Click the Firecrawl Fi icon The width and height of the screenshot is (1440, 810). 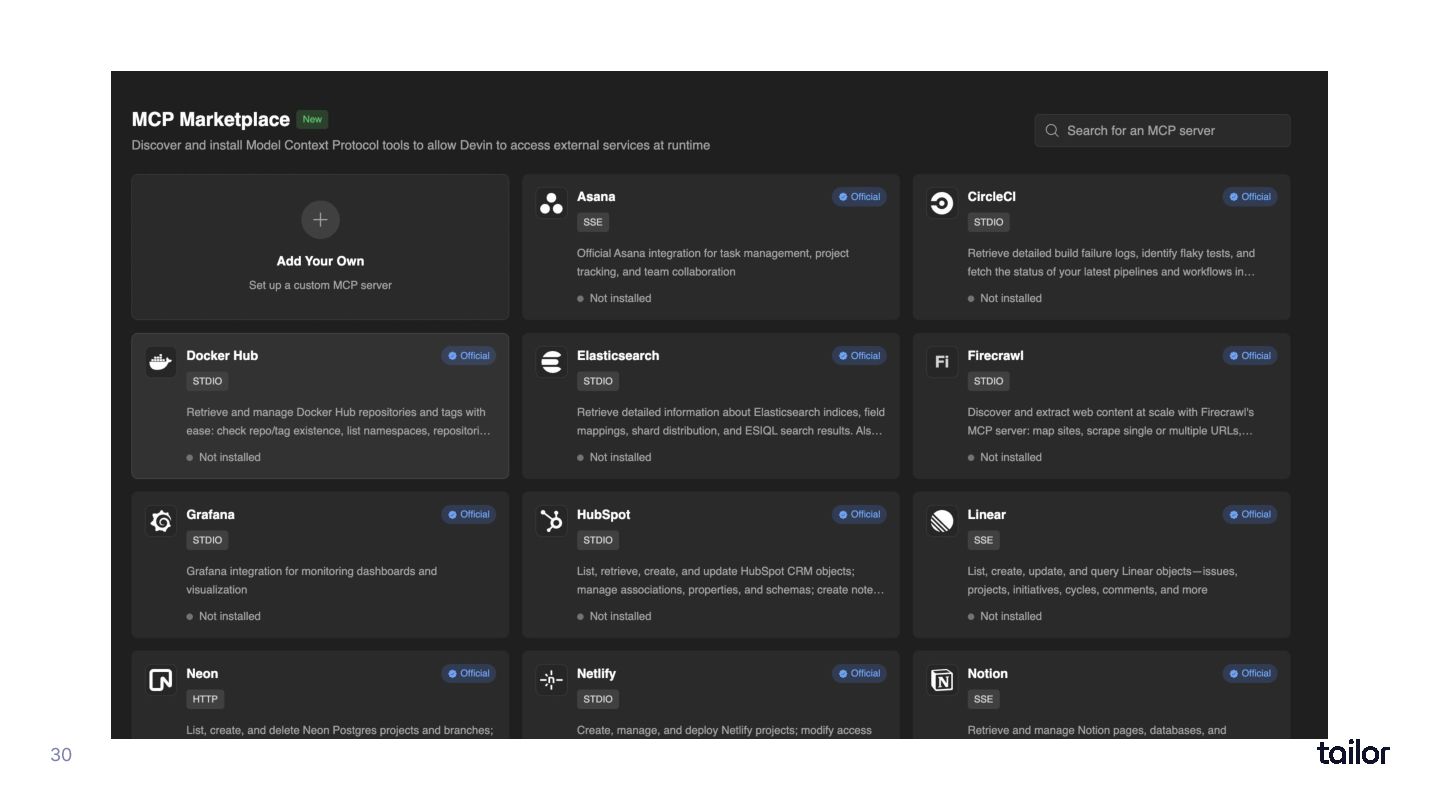click(942, 362)
